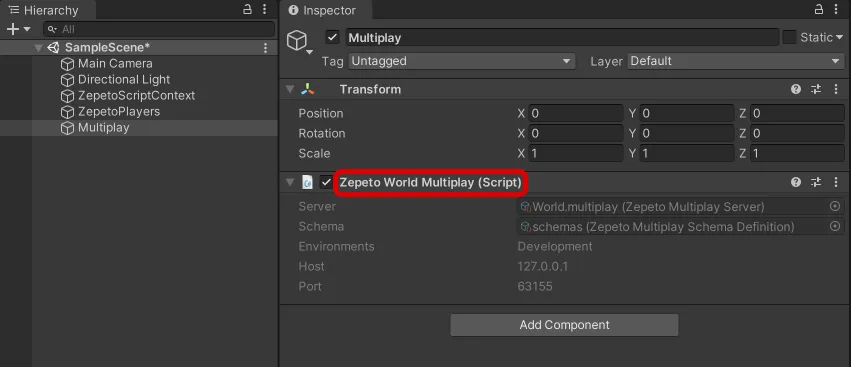851x367 pixels.
Task: Click the Hierarchy search field
Action: click(159, 29)
